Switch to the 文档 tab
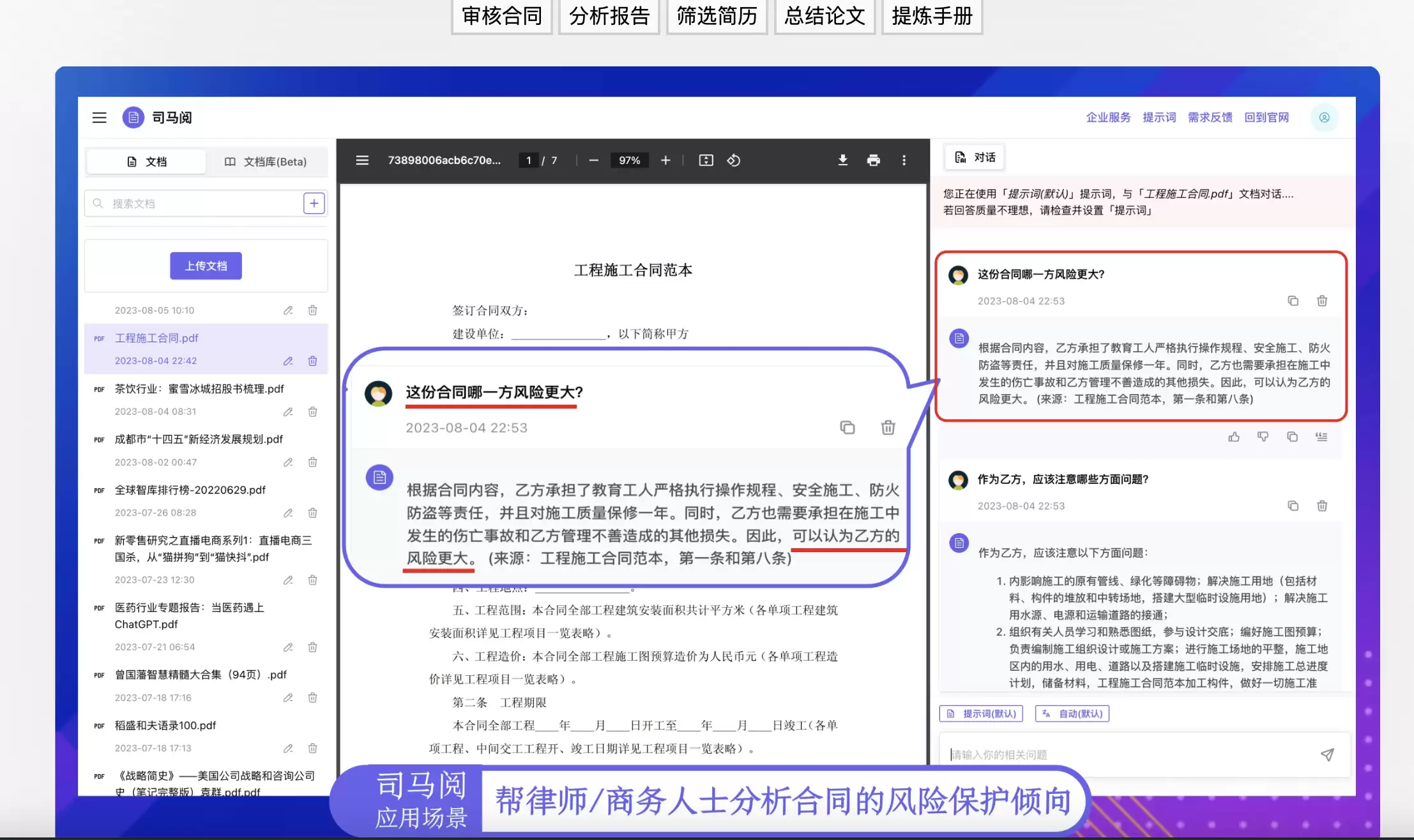The height and width of the screenshot is (840, 1414). click(x=146, y=161)
